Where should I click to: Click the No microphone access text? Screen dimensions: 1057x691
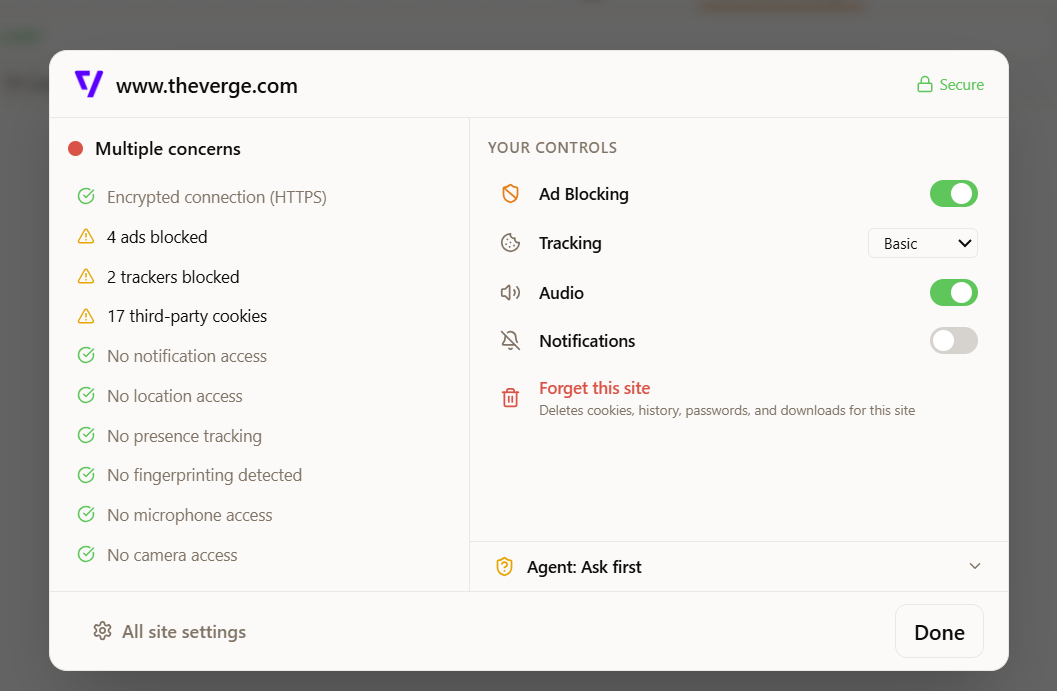(x=190, y=515)
